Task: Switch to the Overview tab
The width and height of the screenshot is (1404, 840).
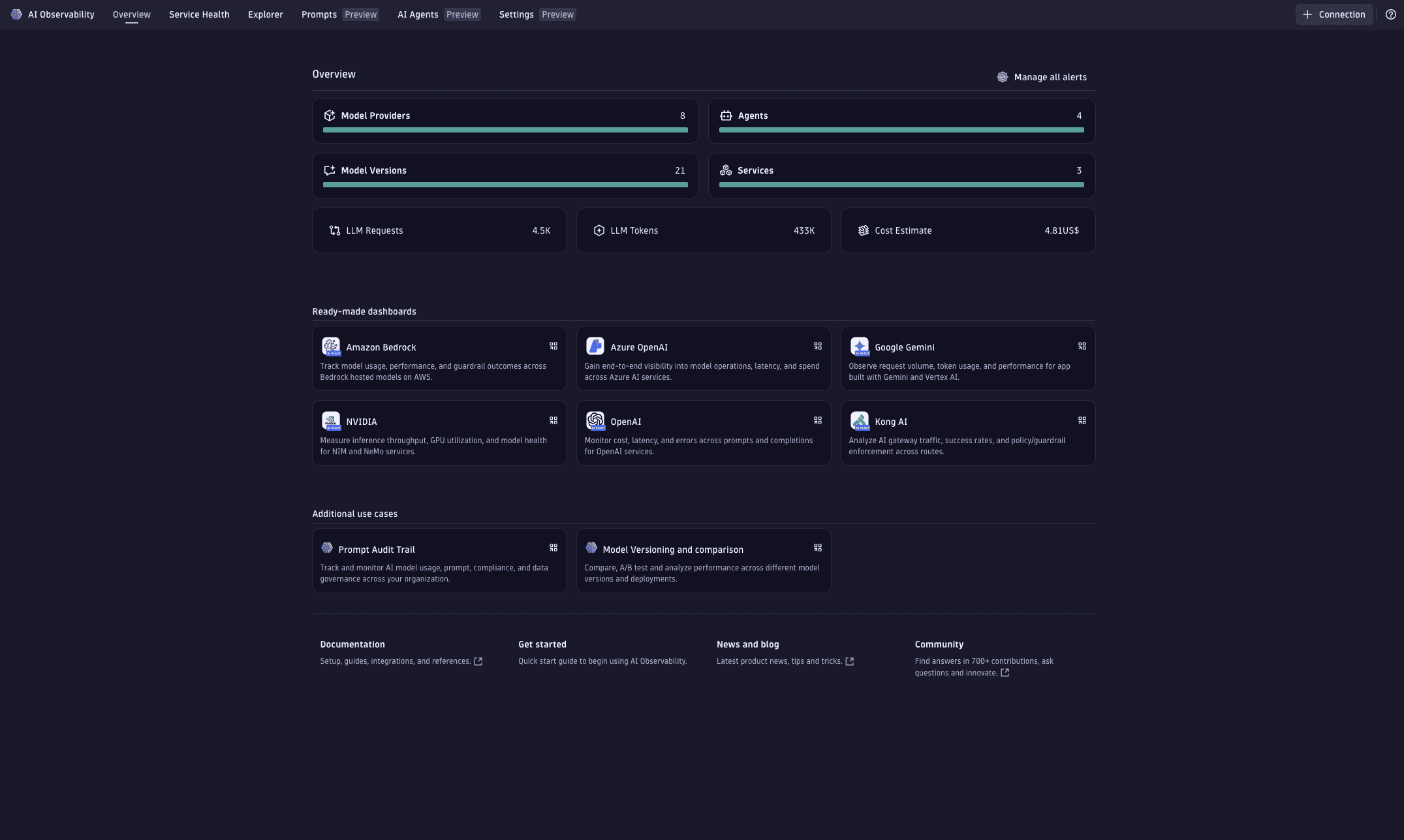Action: (x=132, y=14)
